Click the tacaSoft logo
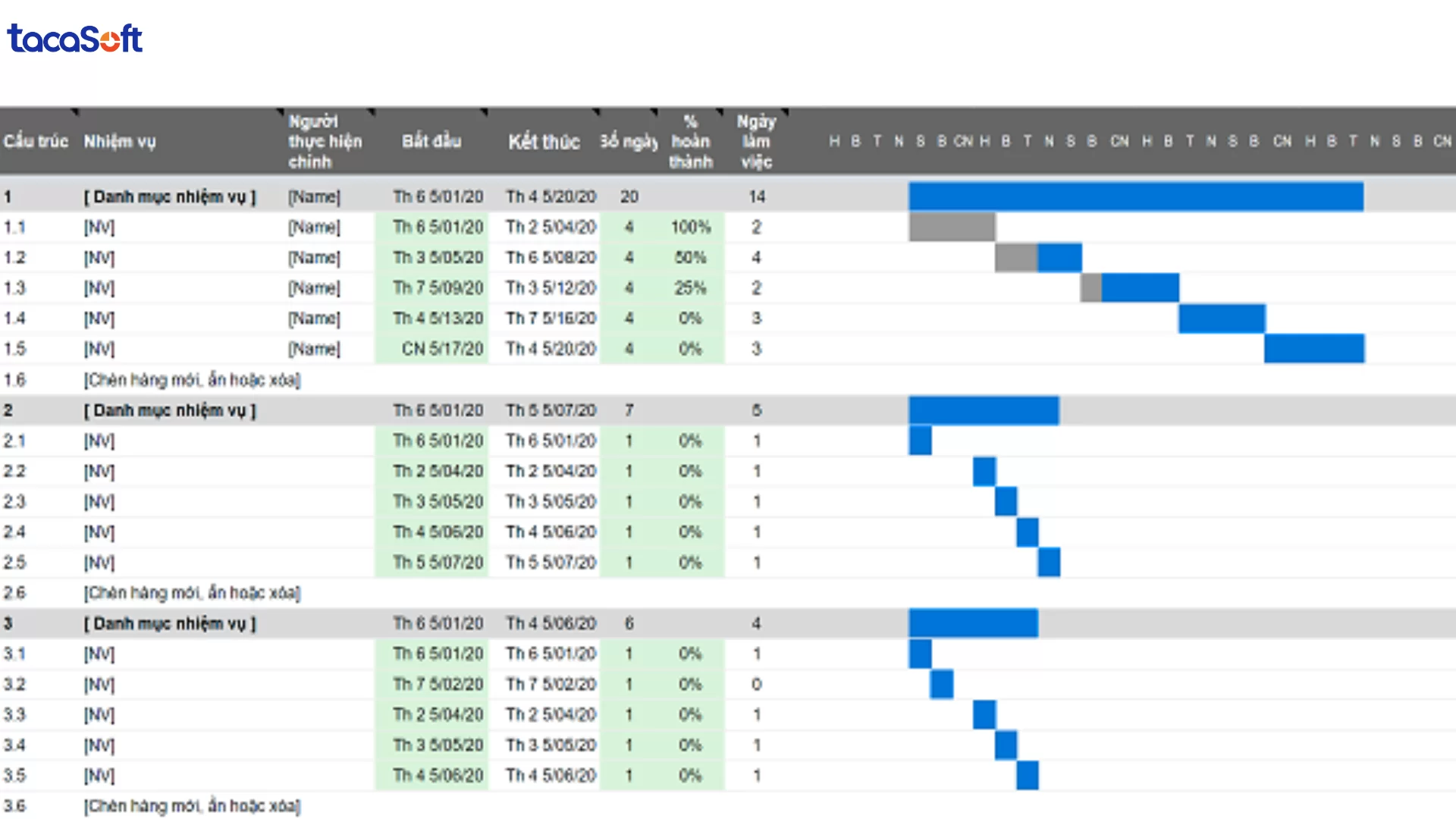The height and width of the screenshot is (819, 1456). pyautogui.click(x=74, y=38)
